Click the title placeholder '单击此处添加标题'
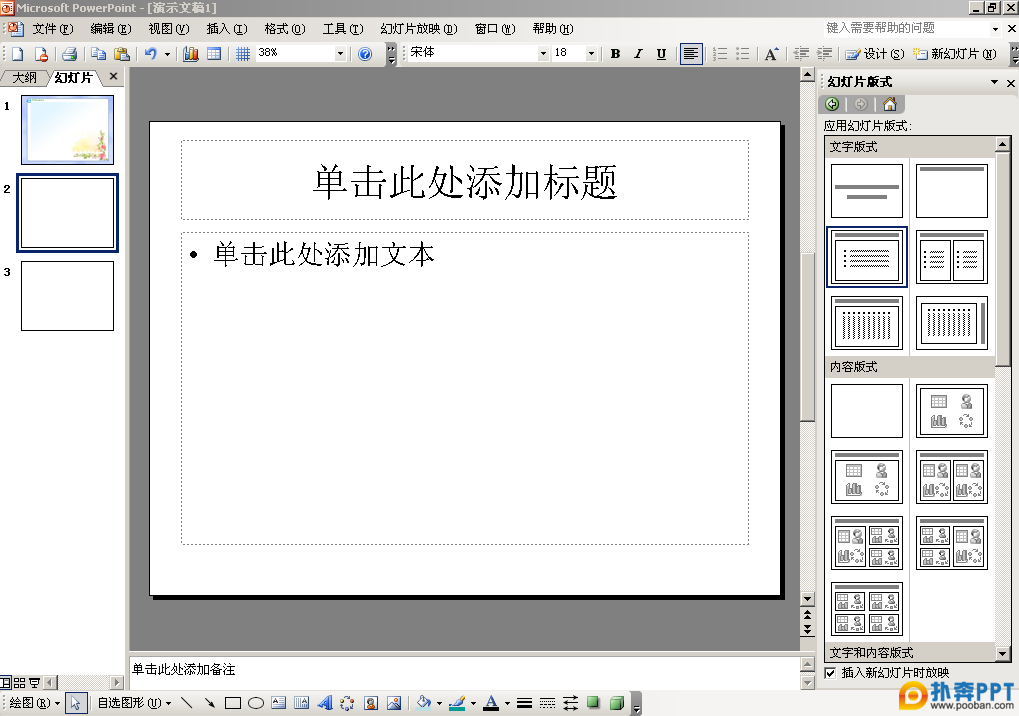Screen dimensions: 1019x716 pyautogui.click(x=465, y=181)
